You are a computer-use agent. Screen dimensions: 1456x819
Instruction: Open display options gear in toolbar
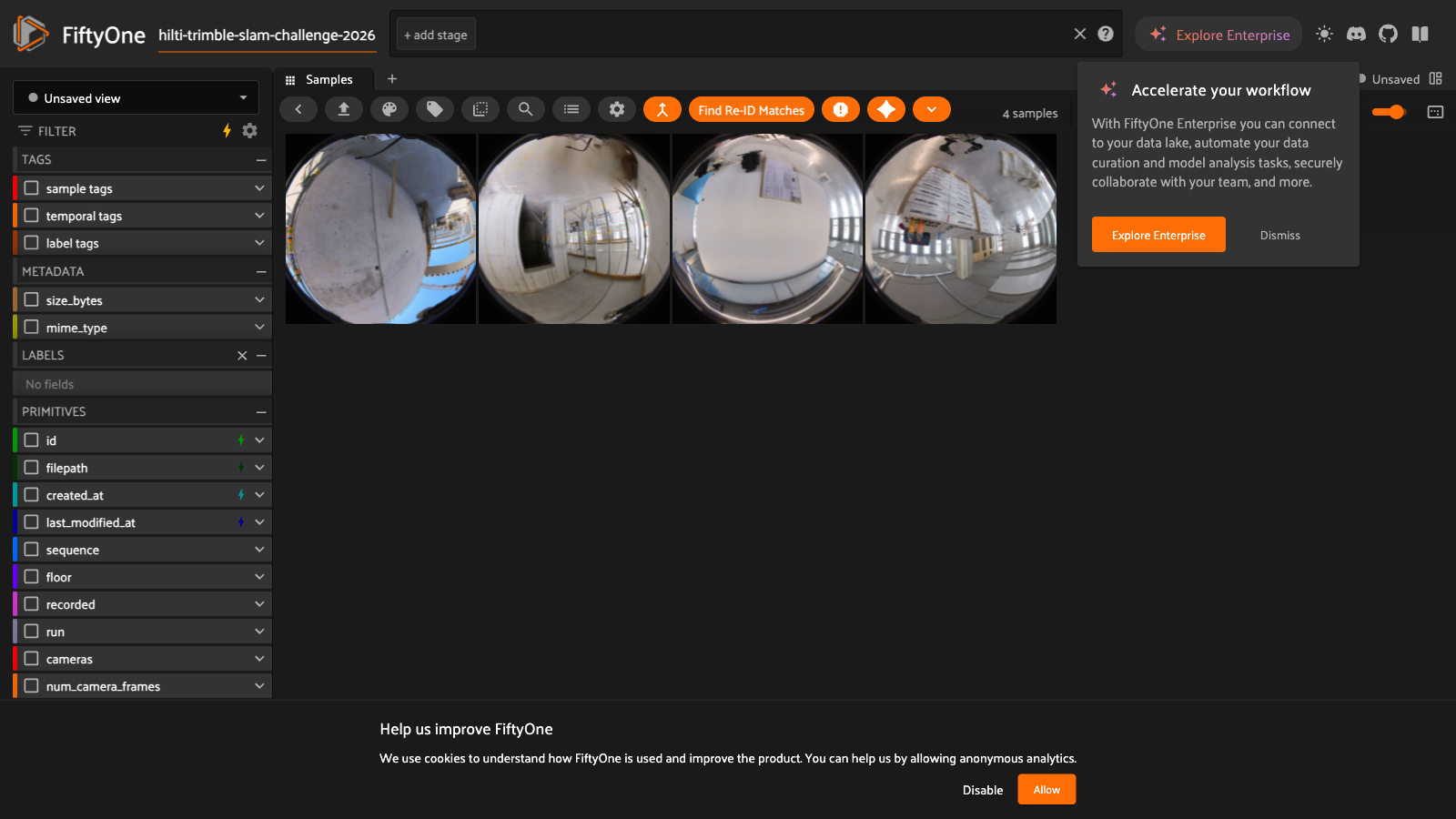pos(617,109)
